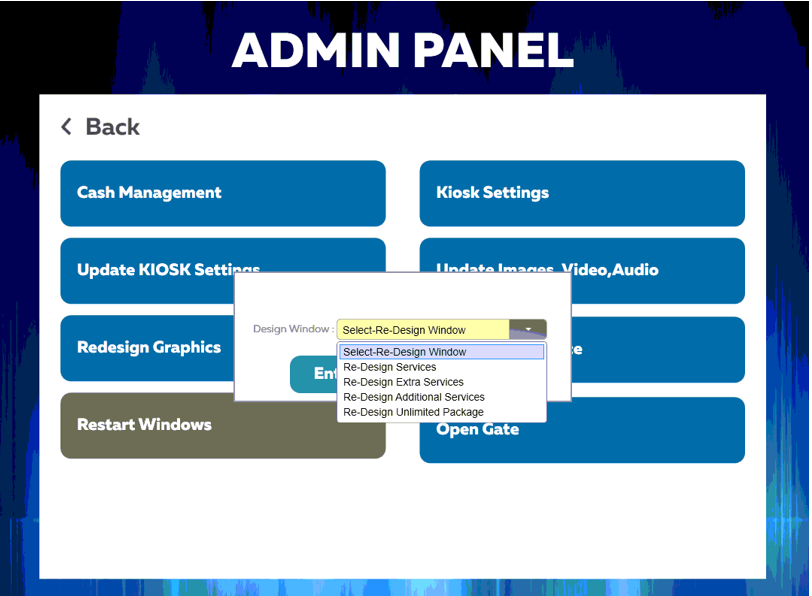Open Cash Management
The height and width of the screenshot is (596, 812).
click(222, 193)
